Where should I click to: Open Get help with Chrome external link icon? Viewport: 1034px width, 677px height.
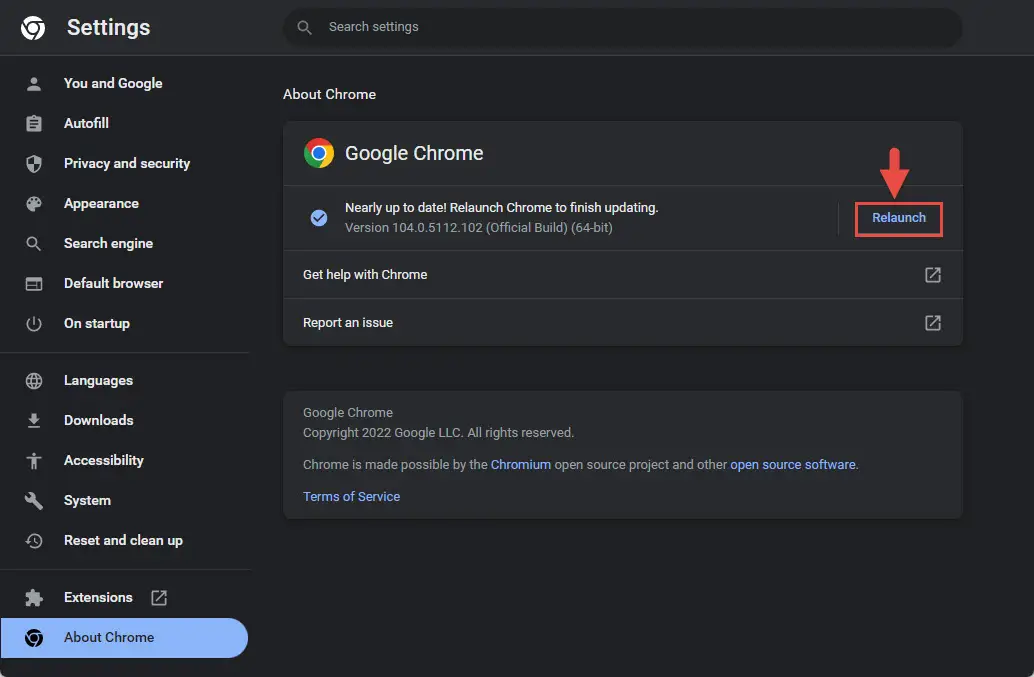coord(932,275)
